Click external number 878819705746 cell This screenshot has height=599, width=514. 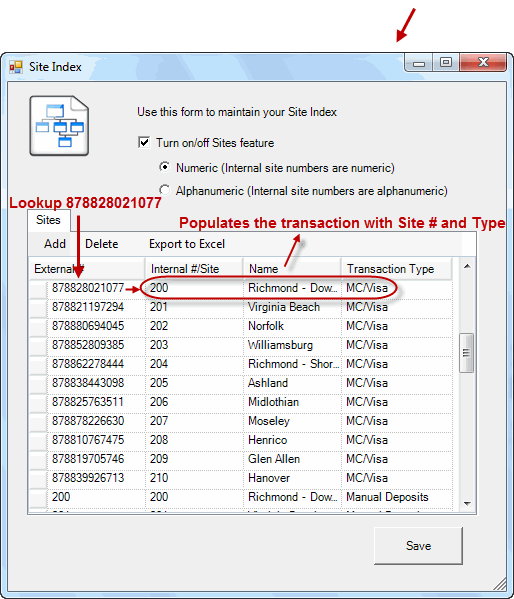96,461
